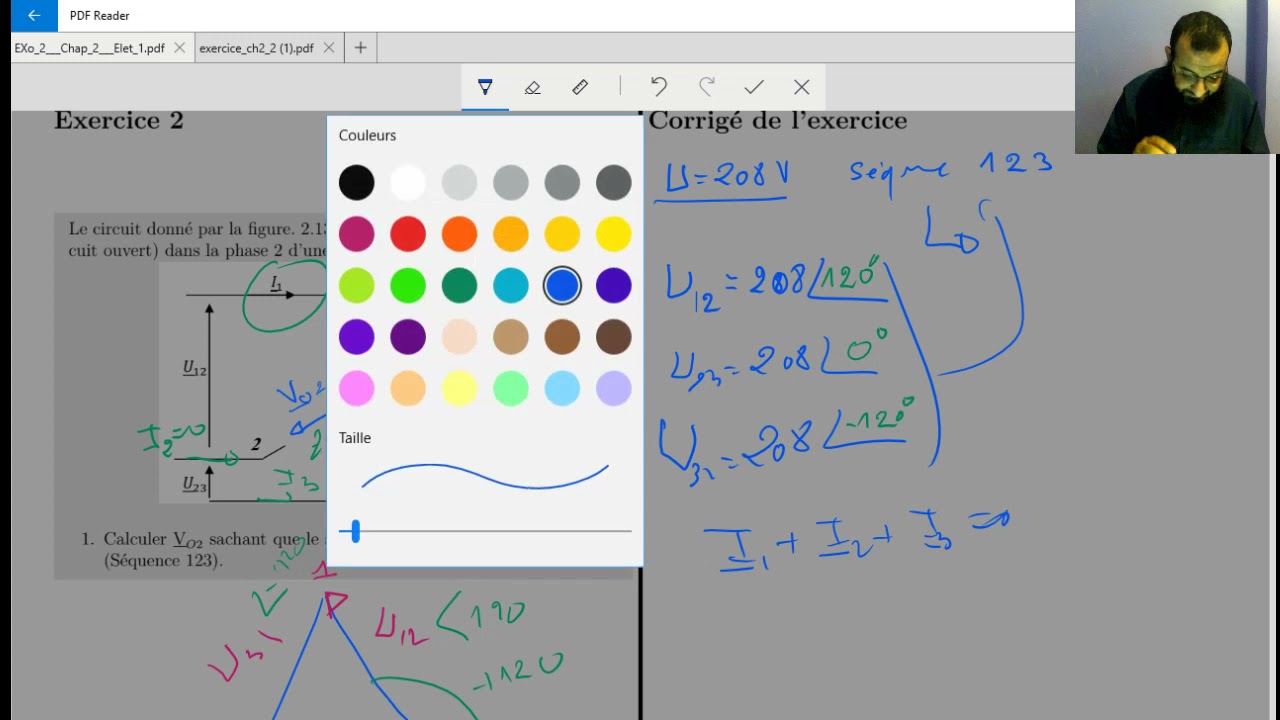Viewport: 1280px width, 720px height.
Task: Choose the selected blue color swatch
Action: point(562,286)
